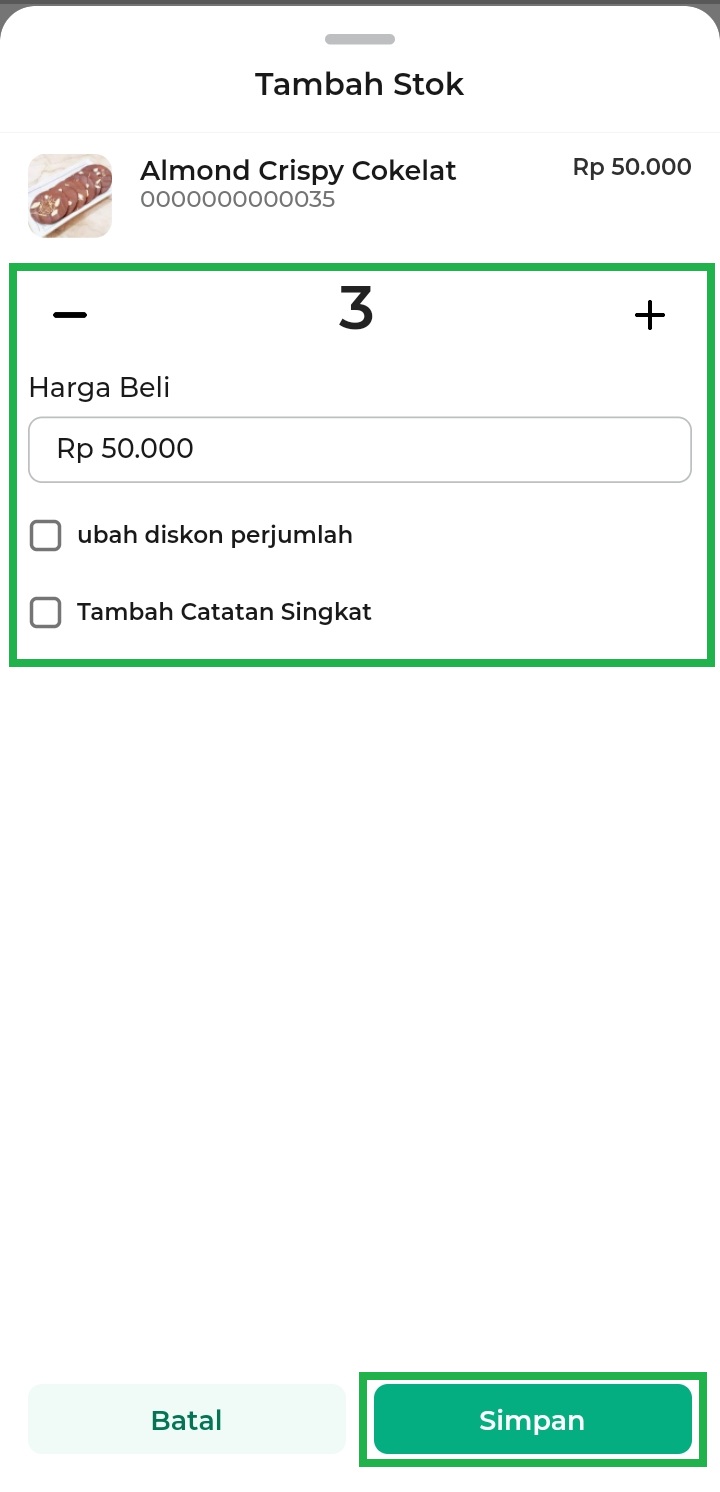Click the "Tambah Catatan Singkat" label text

pos(224,612)
